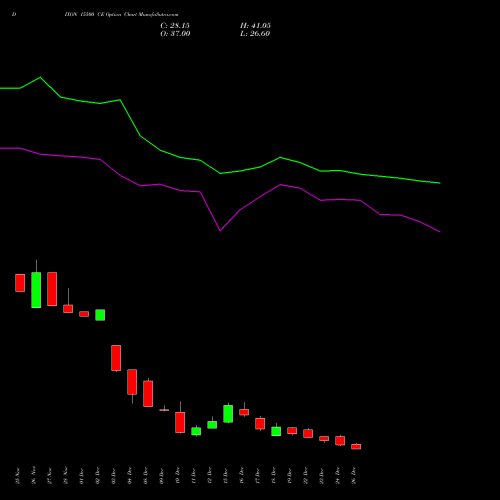
Task: Click the red candle for 25 Nov
Action: click(x=20, y=283)
